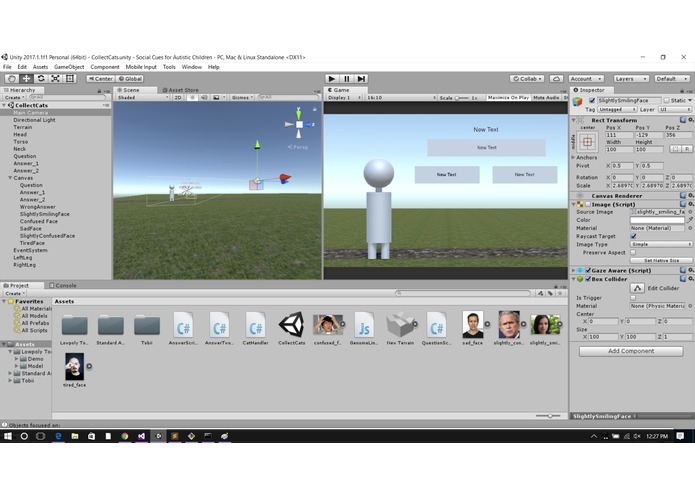The height and width of the screenshot is (494, 695).
Task: Select the CollectCats Unity scene asset
Action: coord(292,328)
